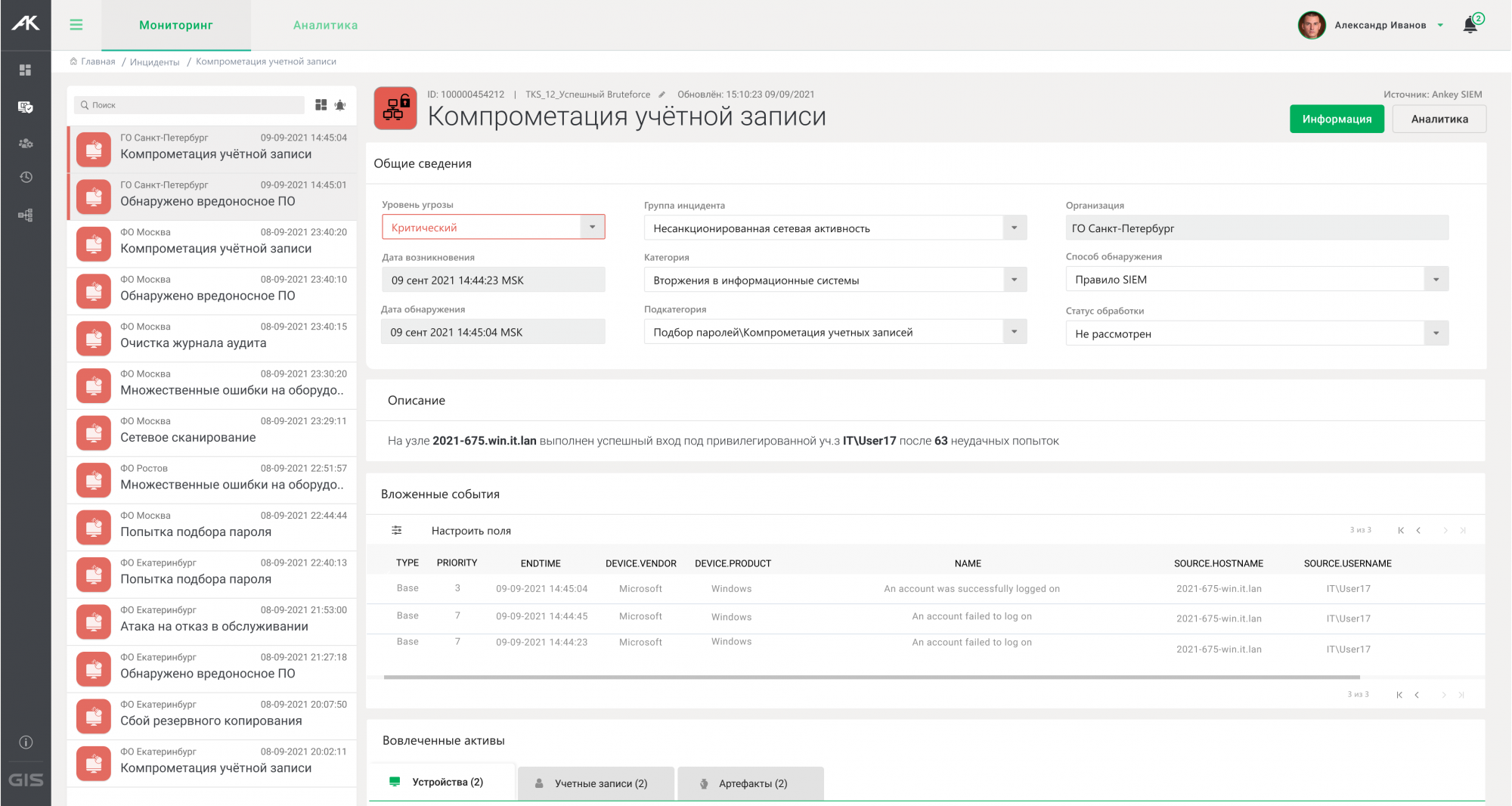Switch to the 'Аналитика' top tab

coord(325,25)
